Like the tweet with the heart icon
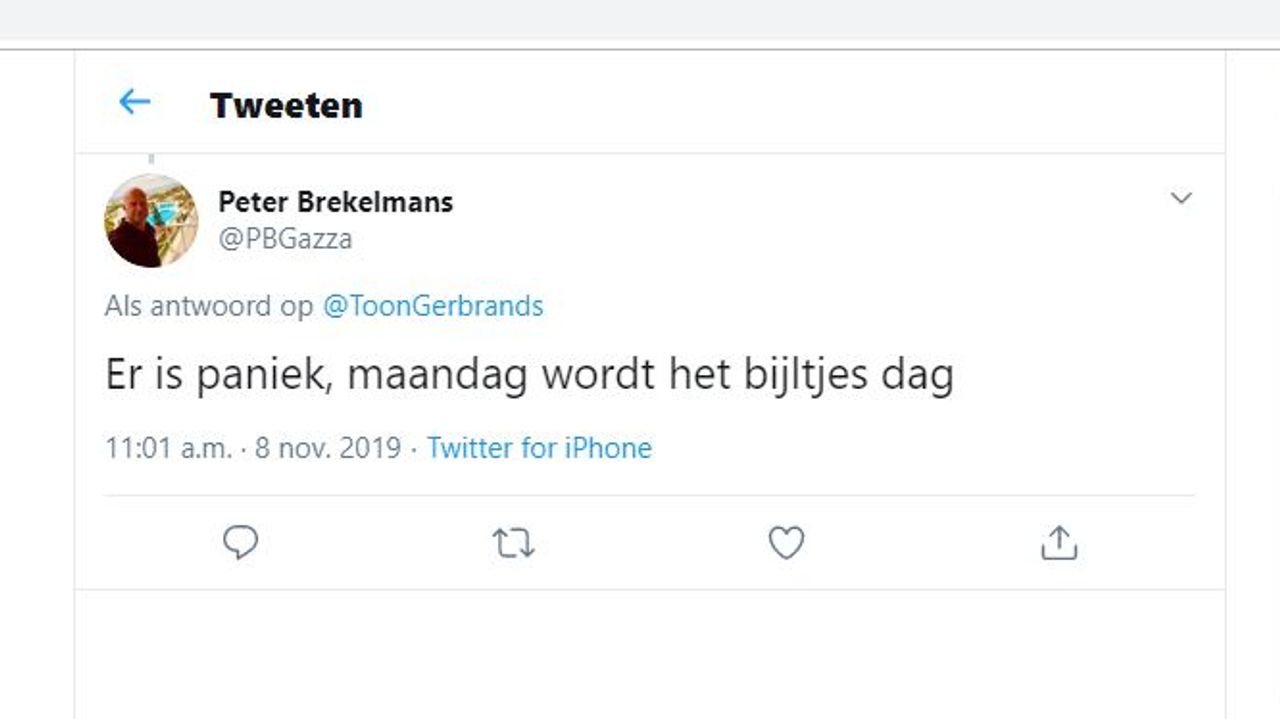Viewport: 1280px width, 719px height. 786,543
